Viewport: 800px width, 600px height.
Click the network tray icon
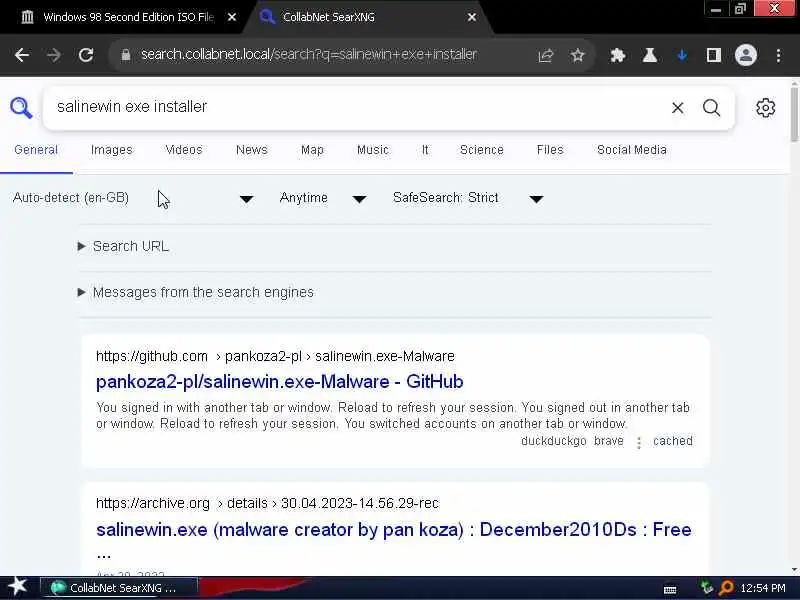707,588
